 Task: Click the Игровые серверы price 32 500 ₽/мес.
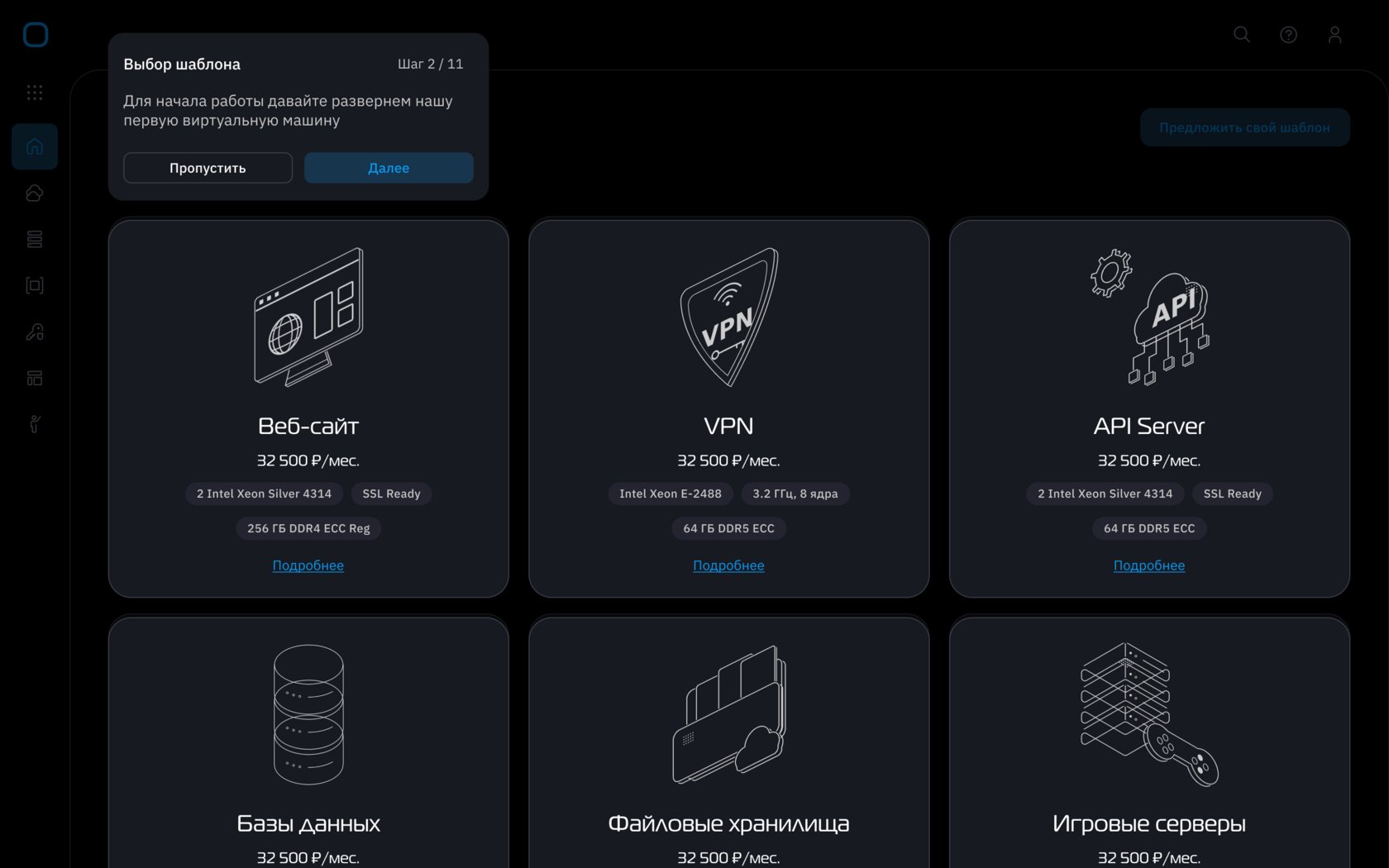point(1149,858)
